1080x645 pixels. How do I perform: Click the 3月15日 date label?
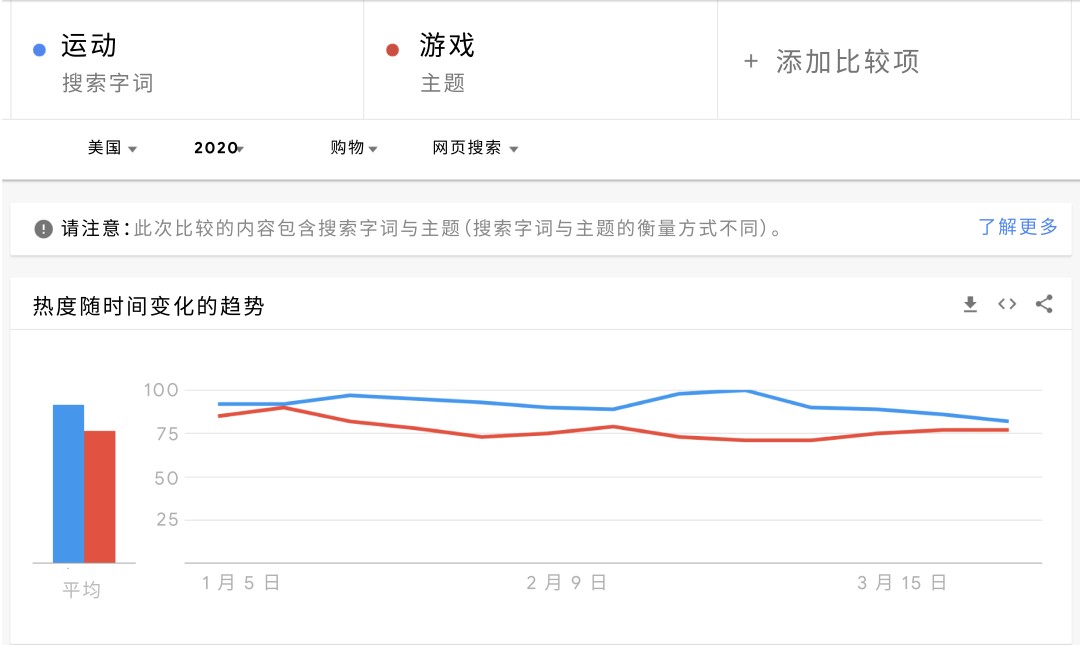902,583
